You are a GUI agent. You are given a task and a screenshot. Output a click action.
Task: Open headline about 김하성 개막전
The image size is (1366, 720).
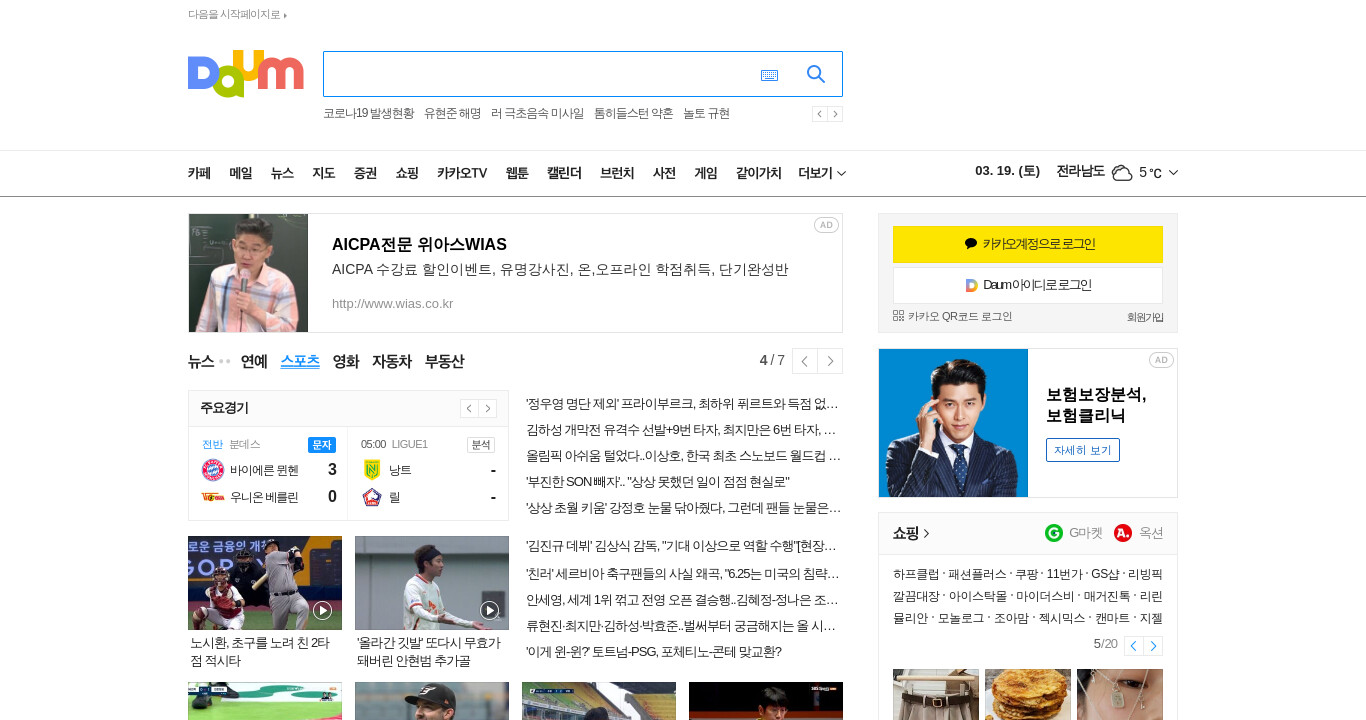click(682, 430)
